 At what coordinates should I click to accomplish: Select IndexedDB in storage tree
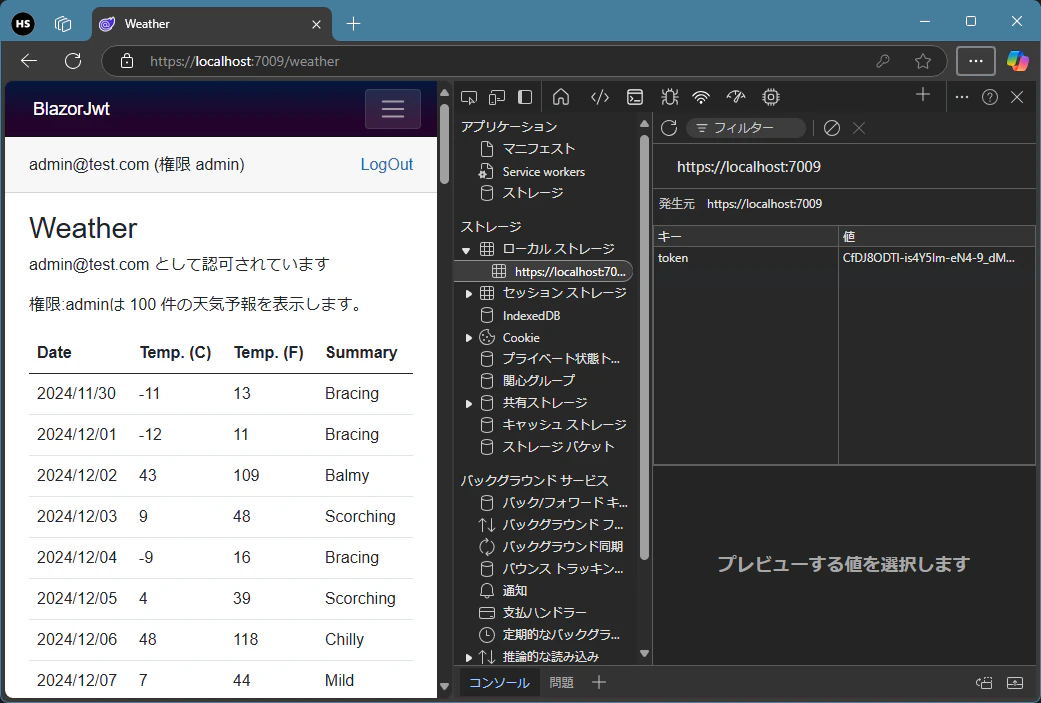[531, 316]
